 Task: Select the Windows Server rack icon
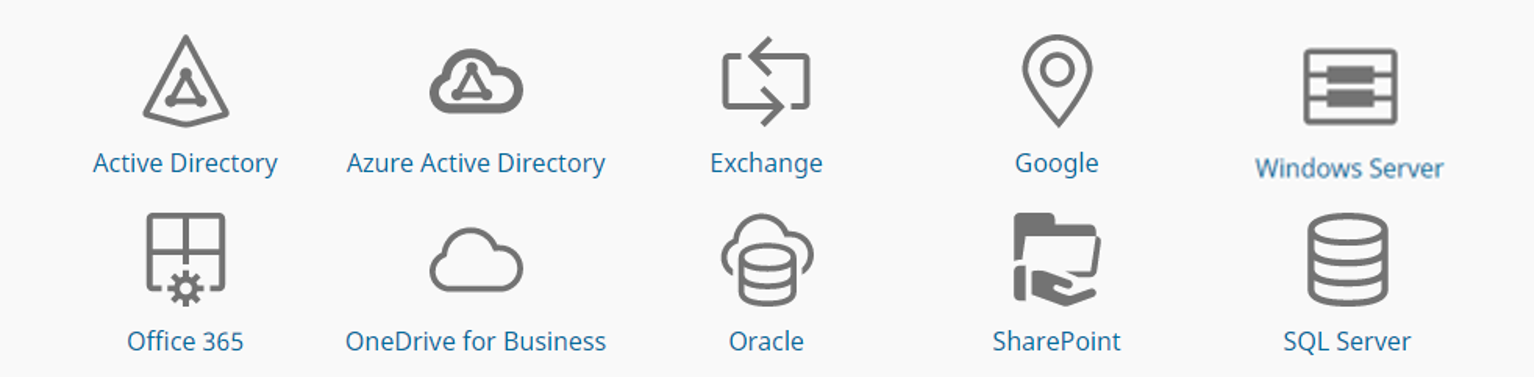[x=1349, y=87]
